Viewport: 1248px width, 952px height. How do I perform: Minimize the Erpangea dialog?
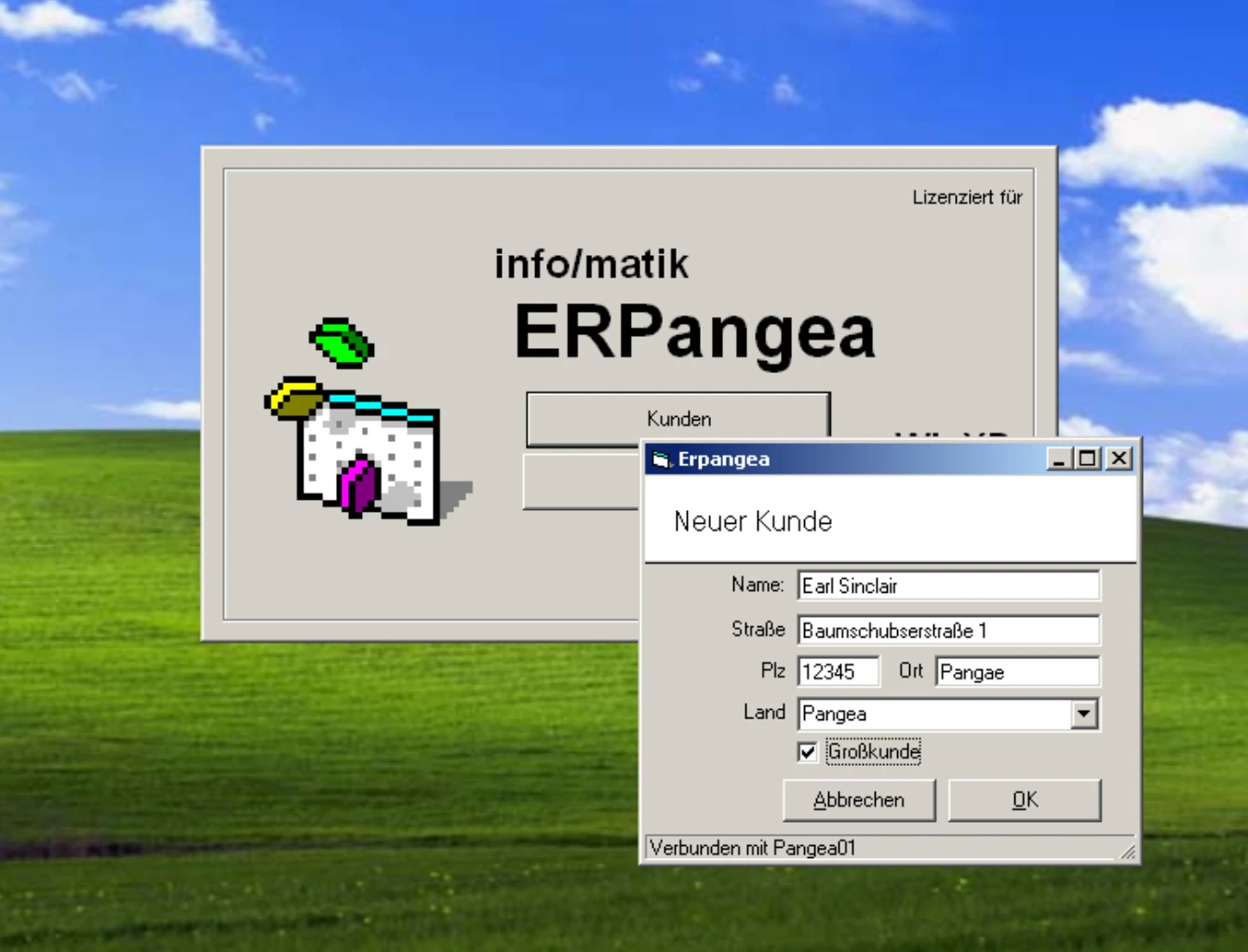coord(1058,459)
